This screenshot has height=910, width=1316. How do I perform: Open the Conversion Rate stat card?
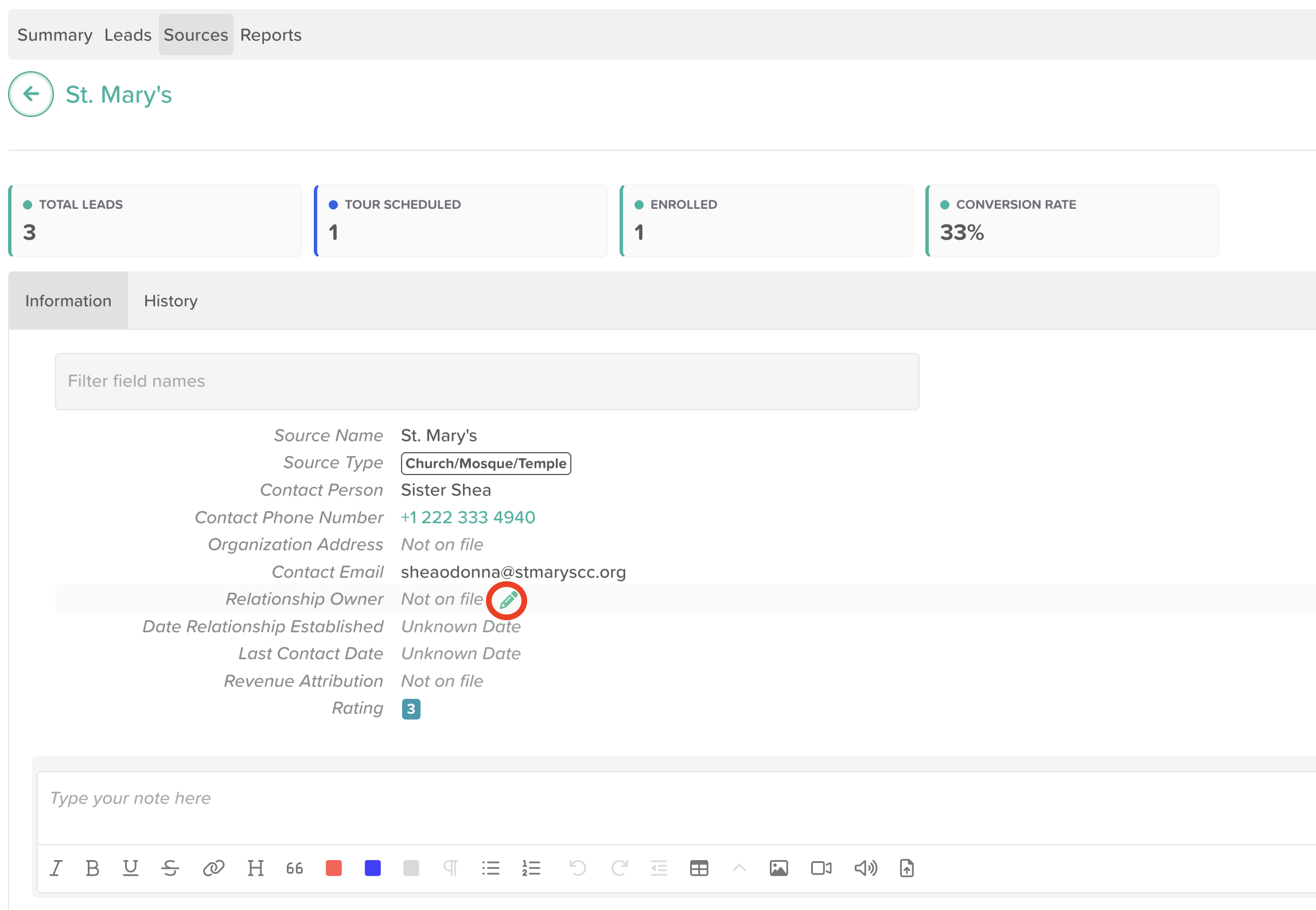click(1072, 221)
